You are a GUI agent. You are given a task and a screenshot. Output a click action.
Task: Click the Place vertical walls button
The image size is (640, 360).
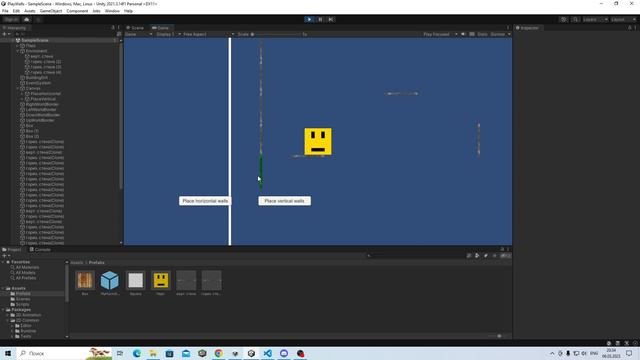(x=284, y=201)
